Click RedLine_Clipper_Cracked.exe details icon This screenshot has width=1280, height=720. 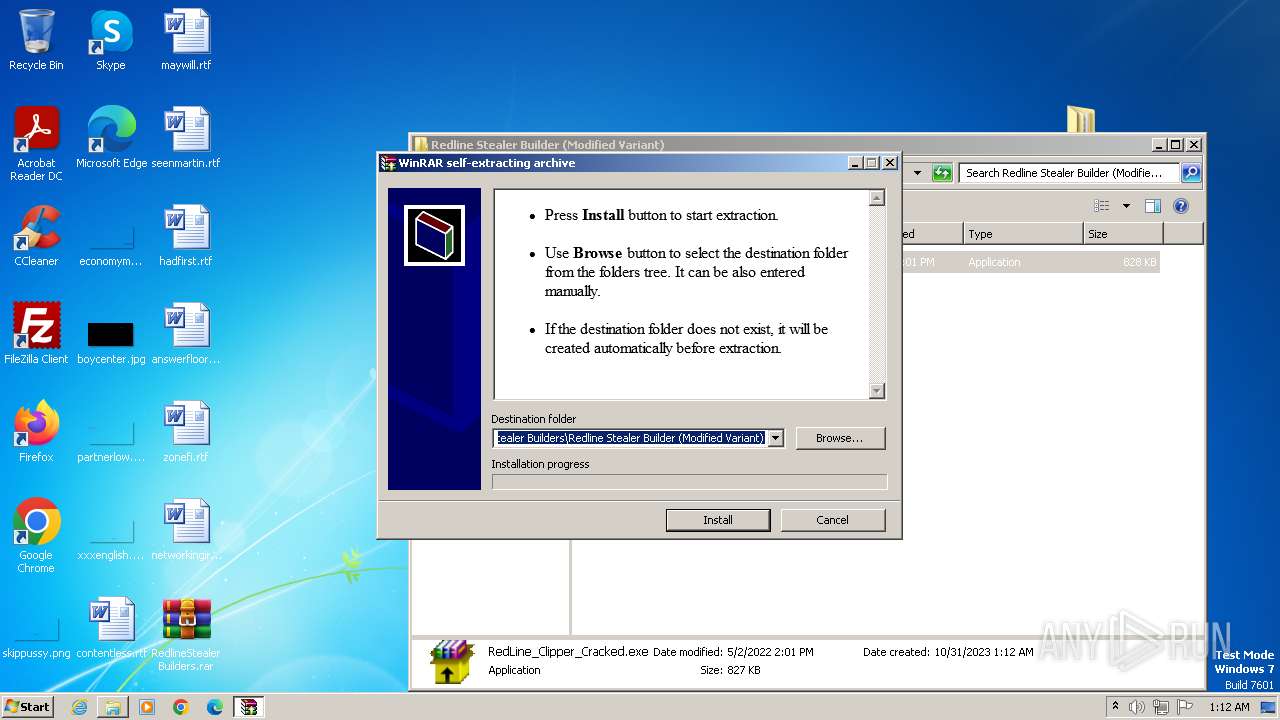(x=451, y=661)
